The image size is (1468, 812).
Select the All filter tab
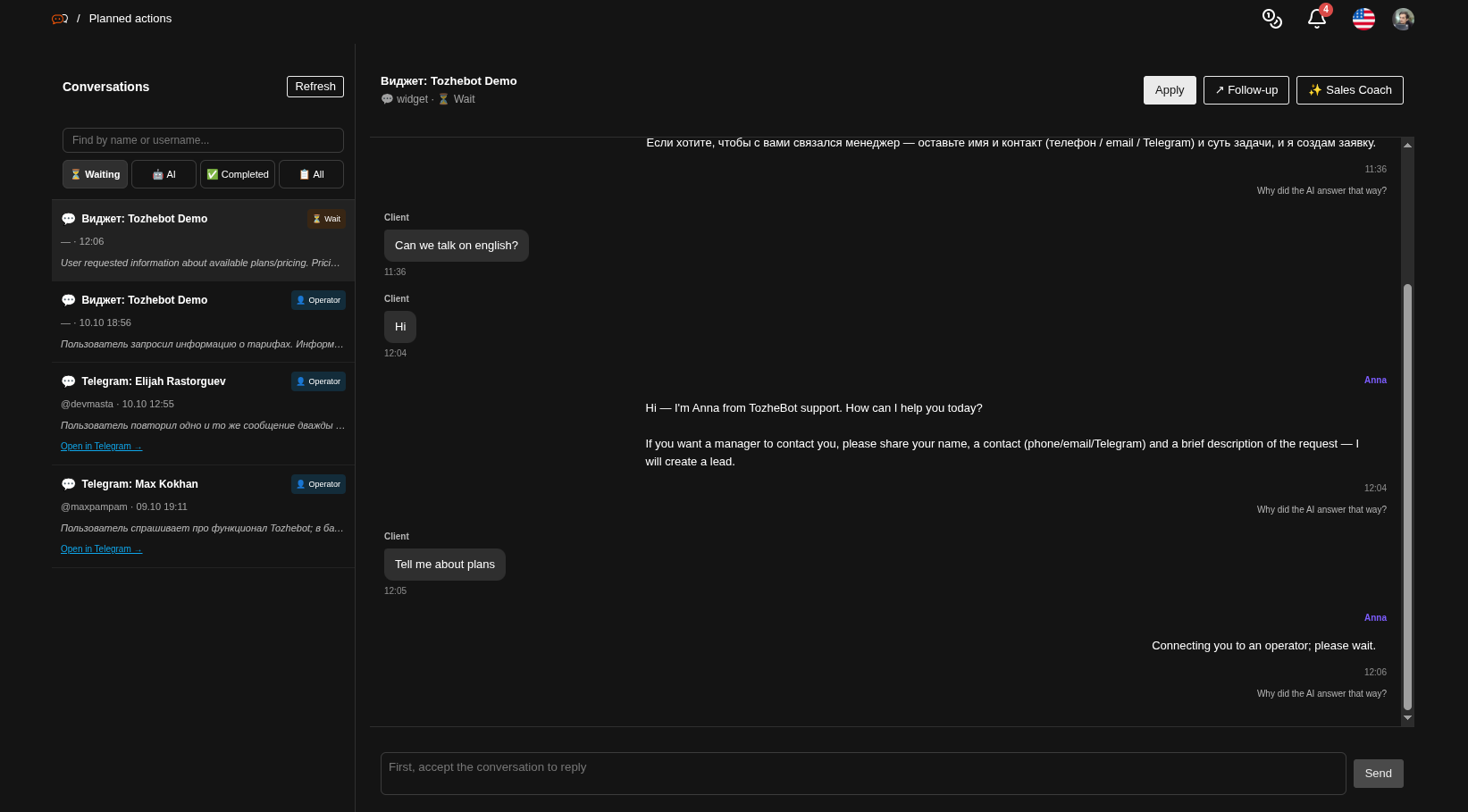(311, 174)
